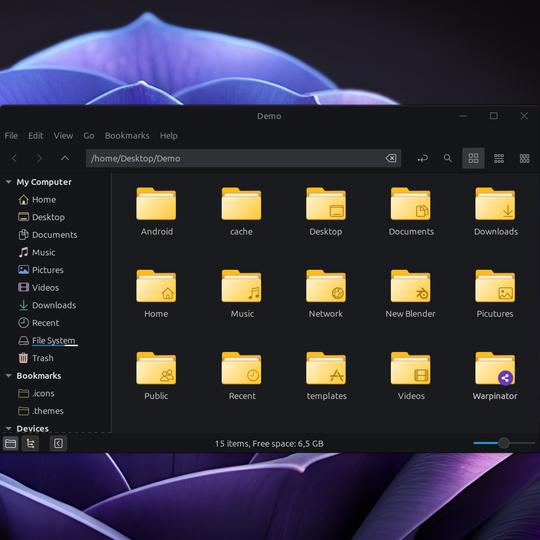The image size is (540, 540).
Task: Select the Public folder icon
Action: [156, 368]
